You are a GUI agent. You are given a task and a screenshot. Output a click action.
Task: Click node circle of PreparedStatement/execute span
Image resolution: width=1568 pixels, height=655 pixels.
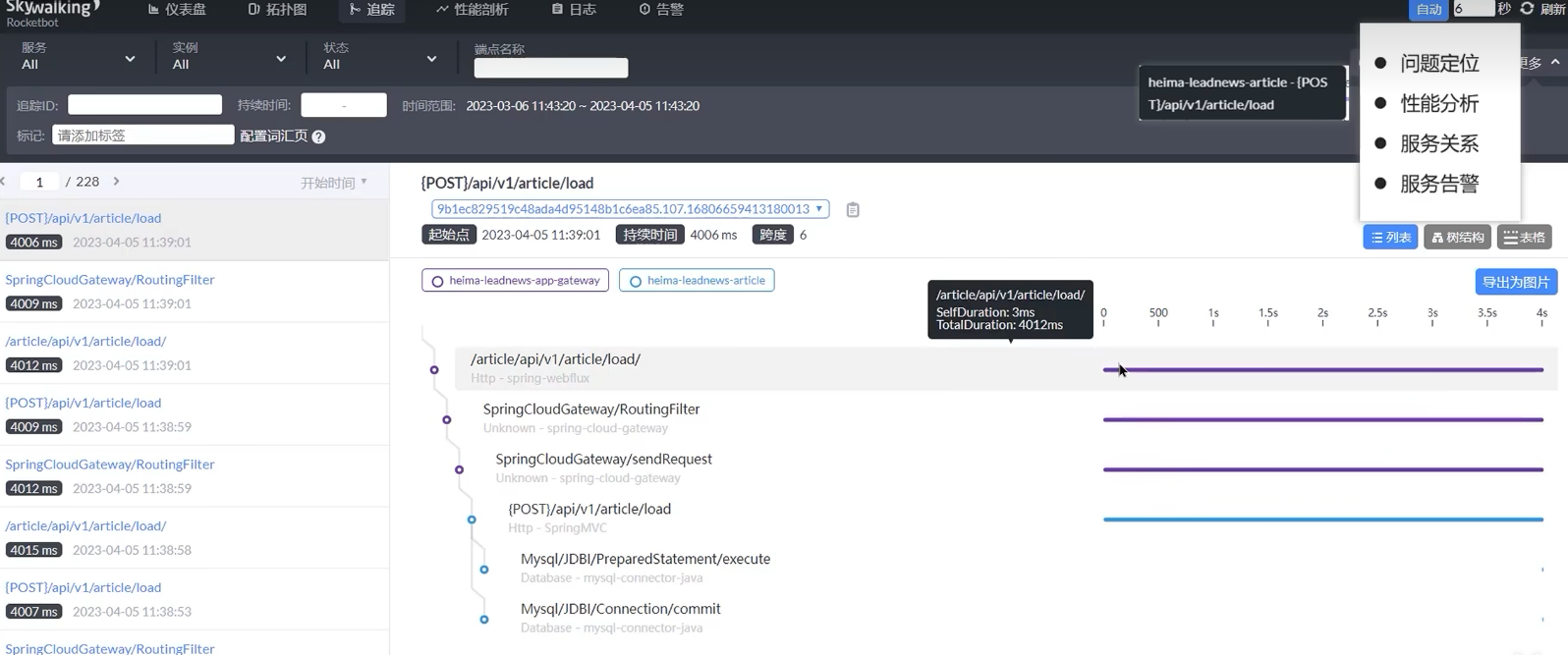484,570
